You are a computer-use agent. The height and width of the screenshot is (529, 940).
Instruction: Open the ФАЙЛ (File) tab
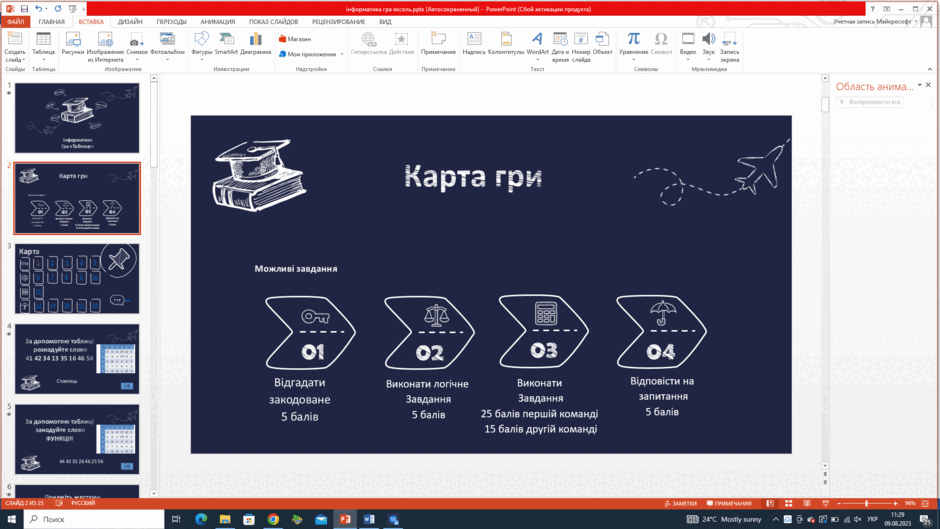click(x=15, y=22)
